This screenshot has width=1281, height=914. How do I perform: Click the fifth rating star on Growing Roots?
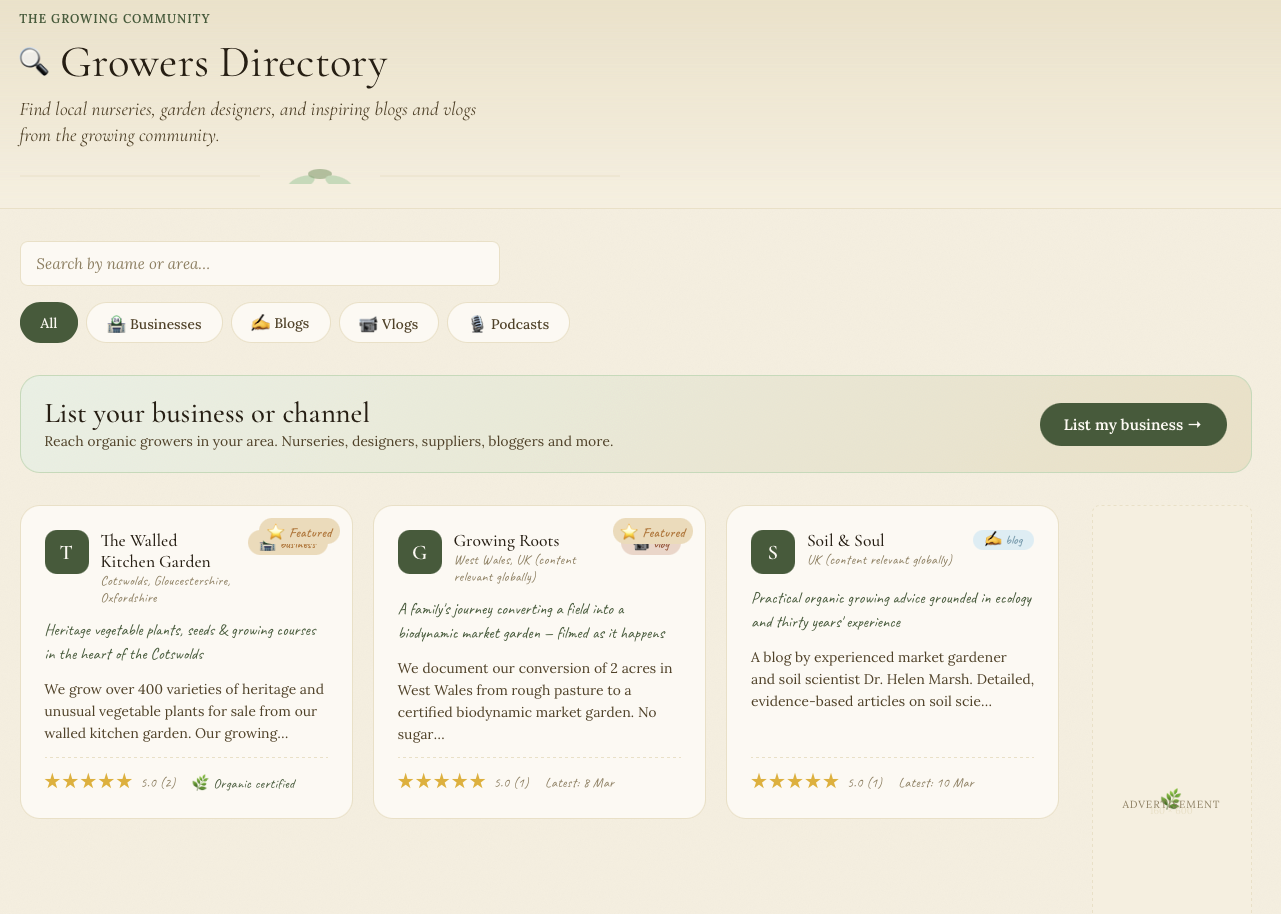477,780
